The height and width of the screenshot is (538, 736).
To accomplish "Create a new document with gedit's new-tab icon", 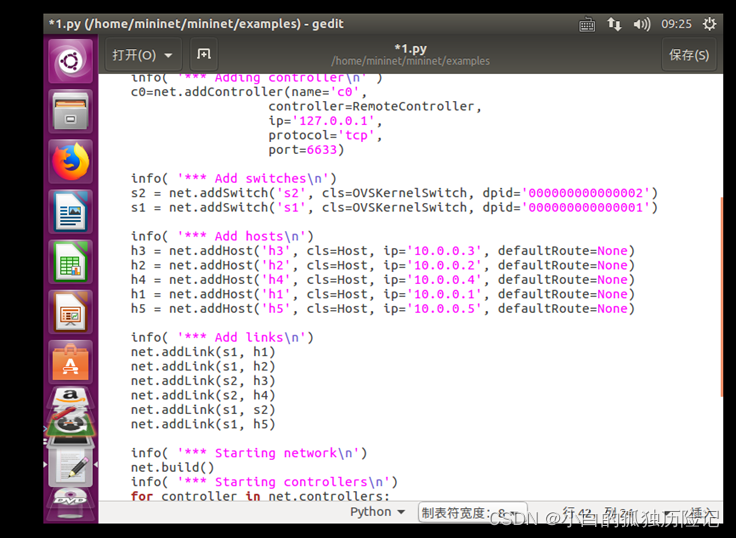I will [x=204, y=54].
